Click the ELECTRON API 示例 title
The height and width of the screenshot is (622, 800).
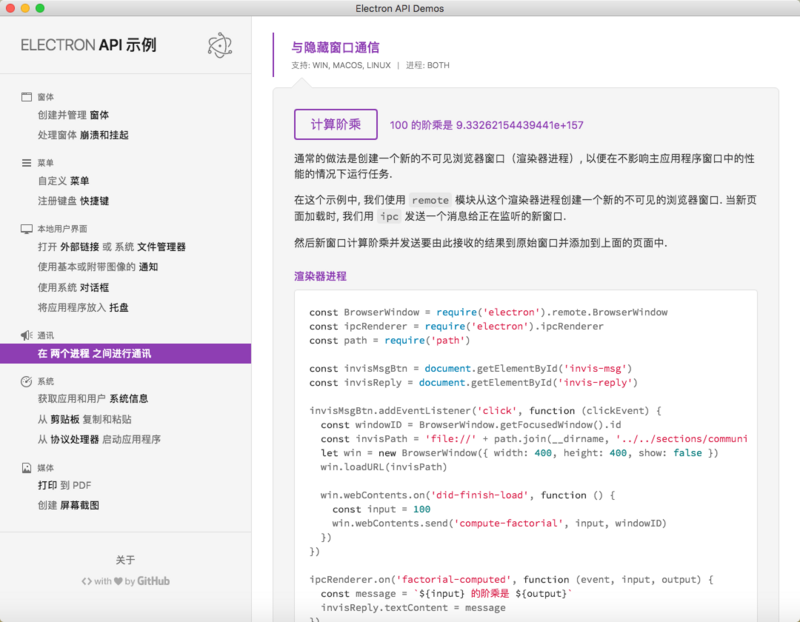point(88,45)
